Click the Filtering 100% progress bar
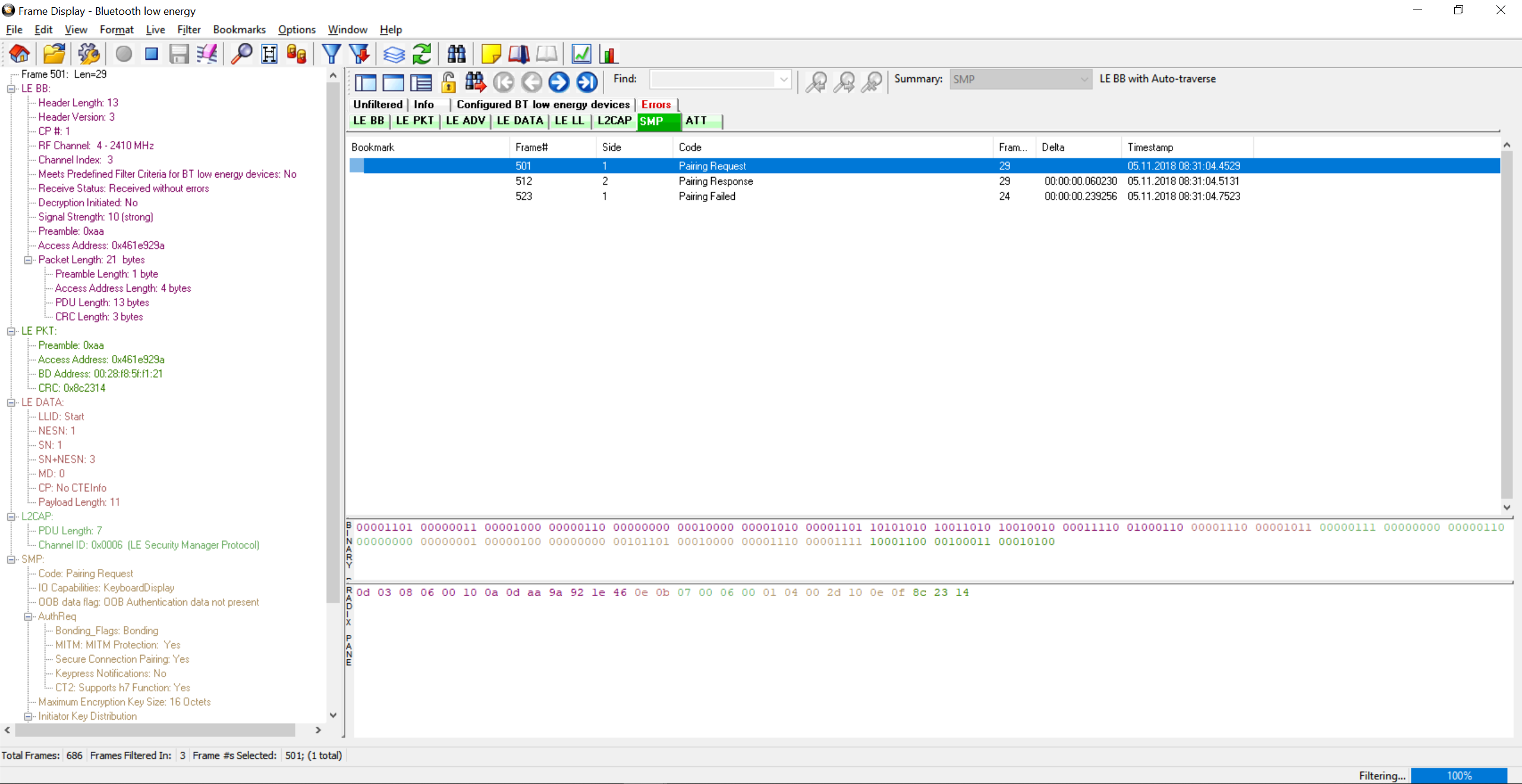The image size is (1522, 784). pyautogui.click(x=1459, y=776)
